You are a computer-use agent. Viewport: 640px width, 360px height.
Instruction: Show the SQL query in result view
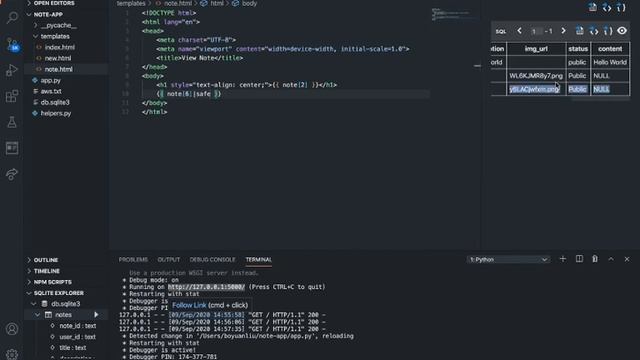point(500,31)
